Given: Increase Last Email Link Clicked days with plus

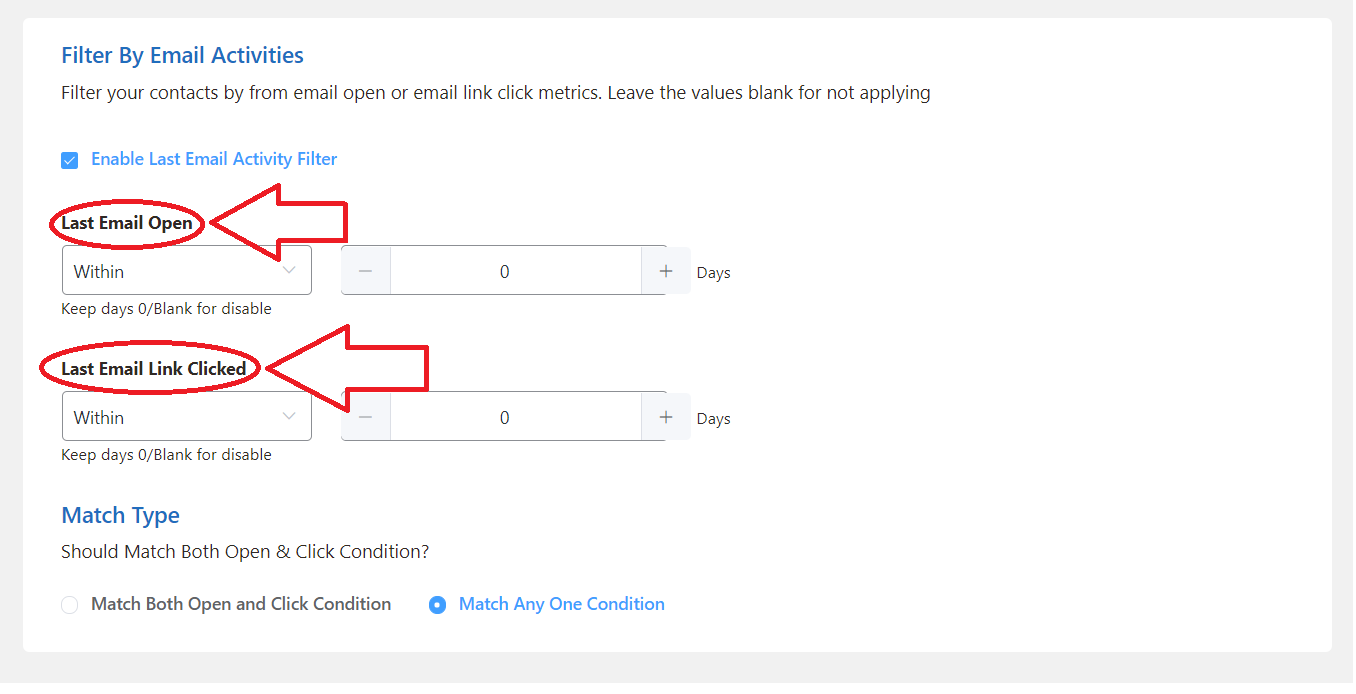Looking at the screenshot, I should point(666,417).
